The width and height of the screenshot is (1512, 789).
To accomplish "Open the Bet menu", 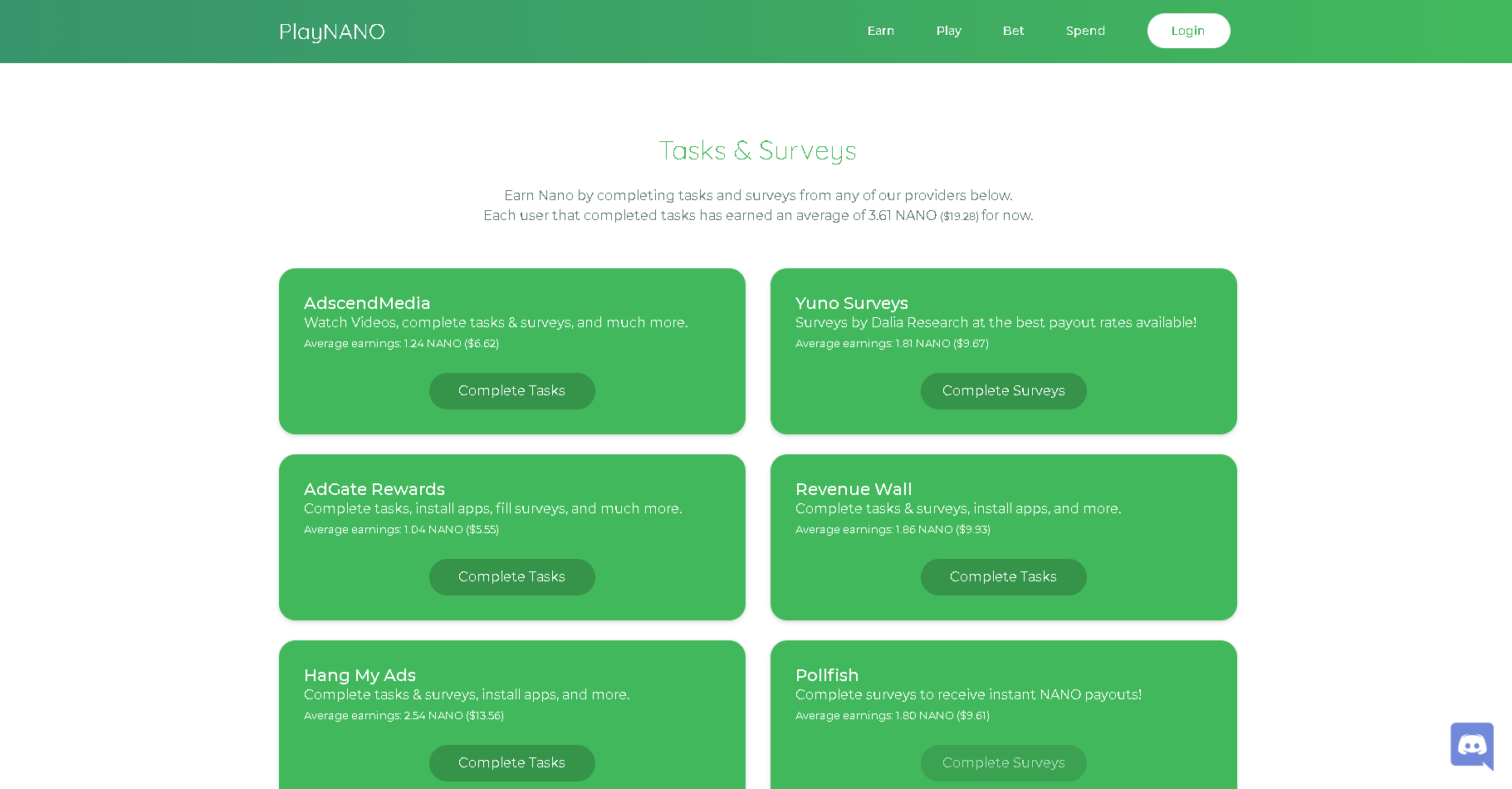I will [1014, 31].
